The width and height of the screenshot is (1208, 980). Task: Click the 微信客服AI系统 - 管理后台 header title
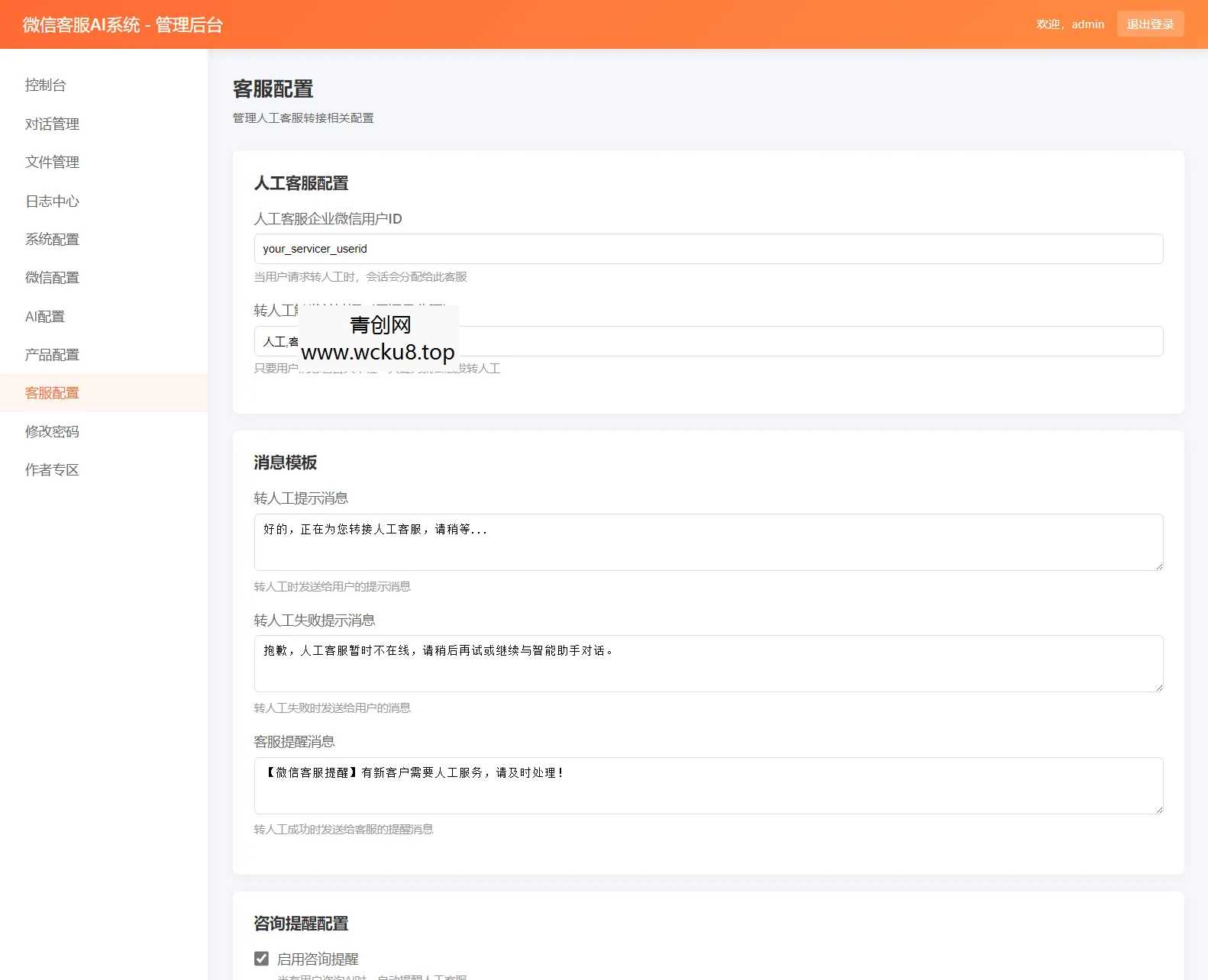tap(123, 24)
